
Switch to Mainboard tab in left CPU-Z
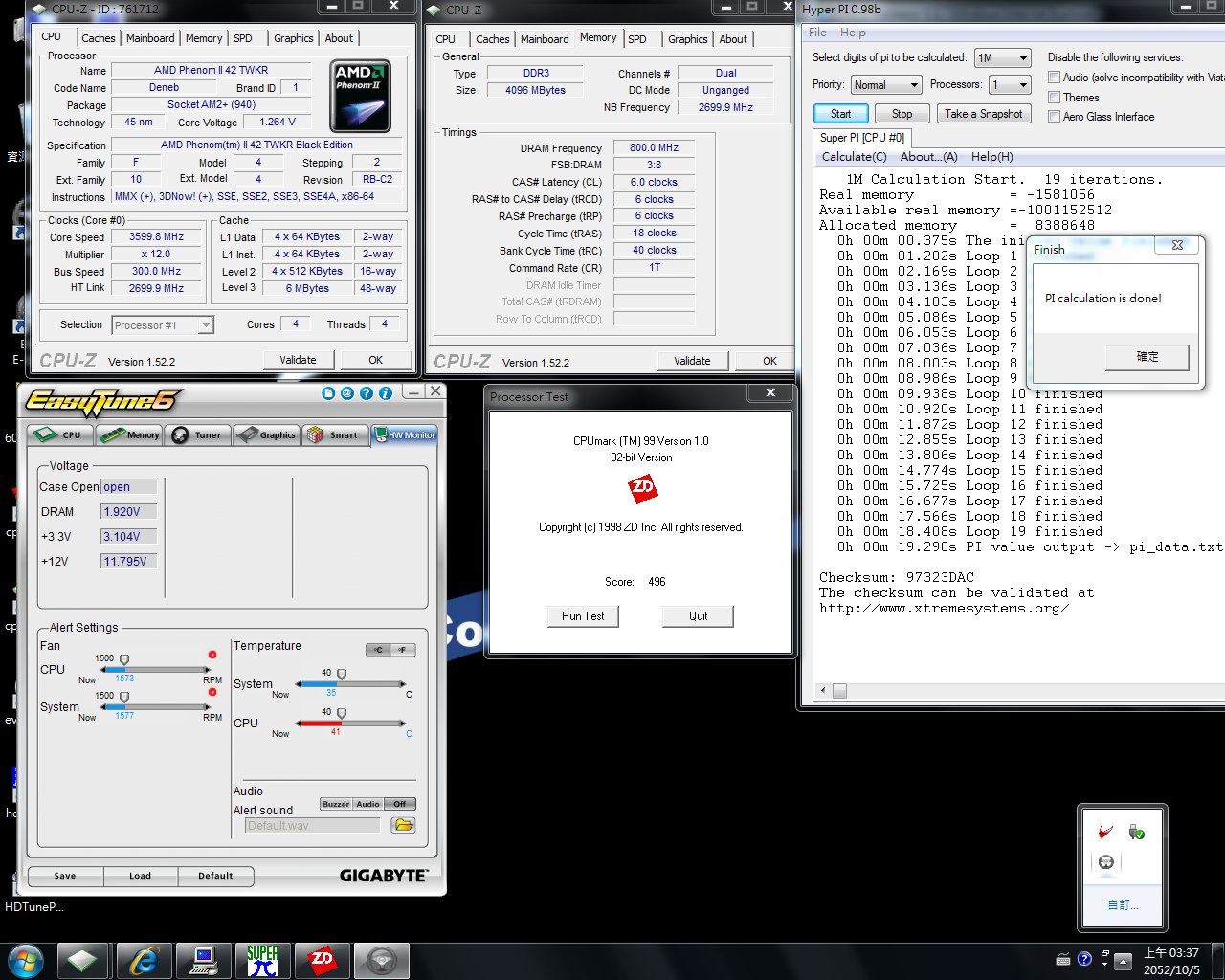click(150, 38)
